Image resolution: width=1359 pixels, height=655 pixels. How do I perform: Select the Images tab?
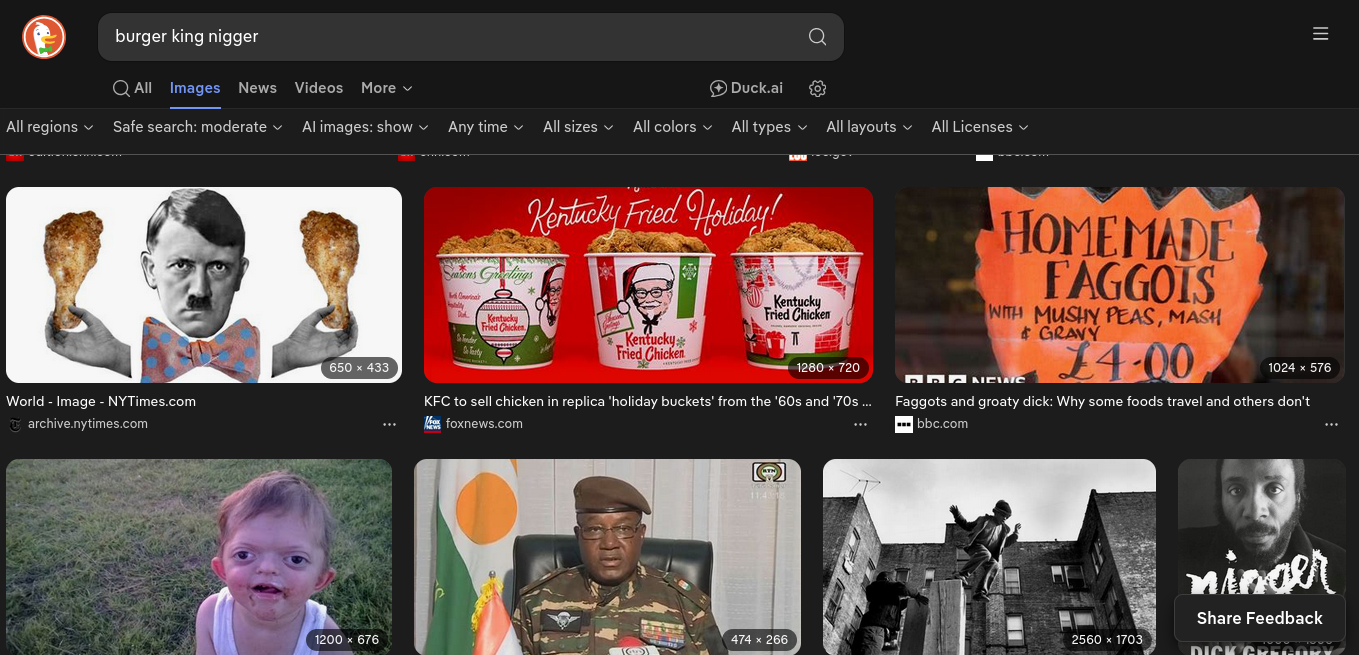[195, 88]
